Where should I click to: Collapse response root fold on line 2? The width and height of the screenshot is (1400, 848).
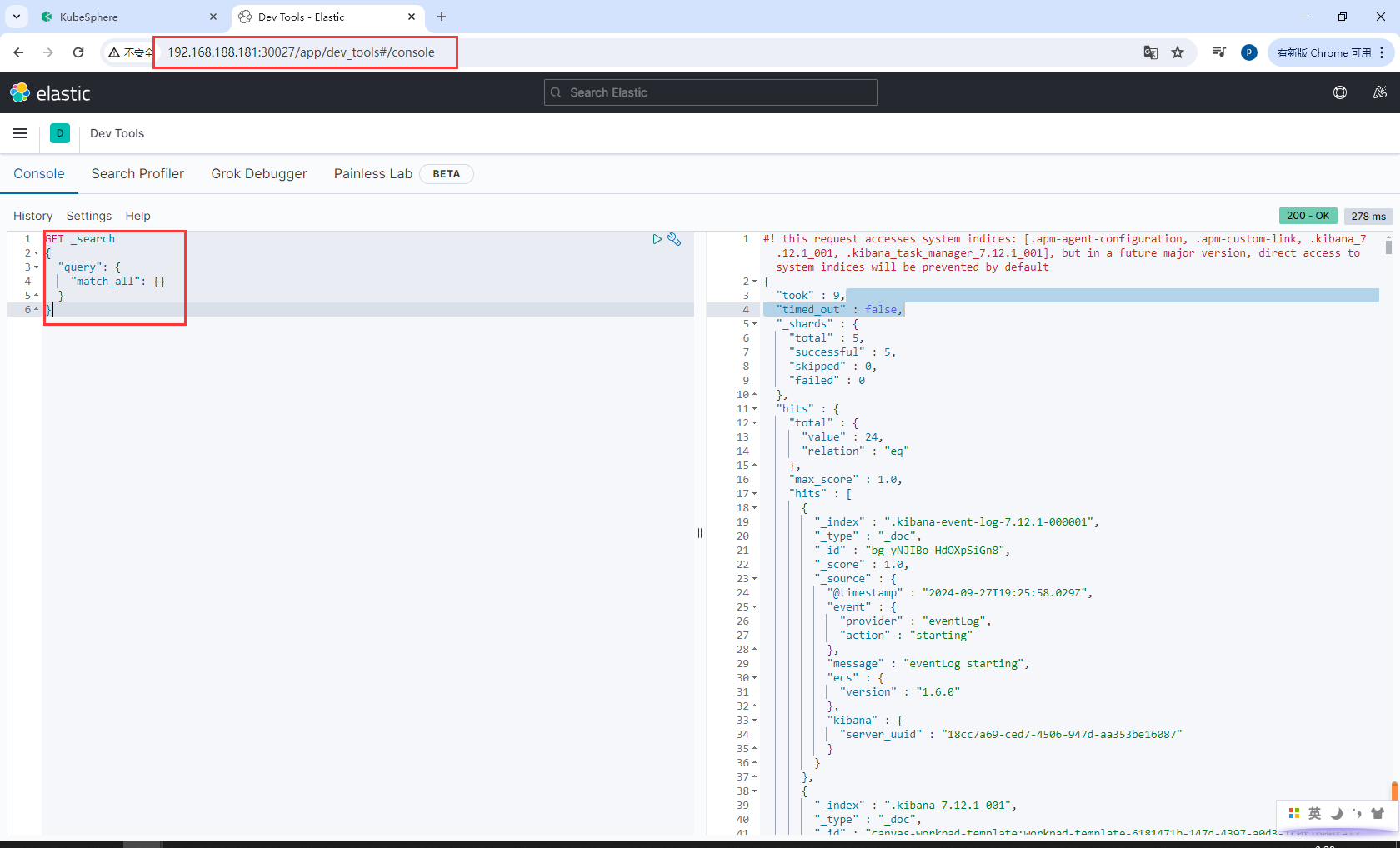755,282
